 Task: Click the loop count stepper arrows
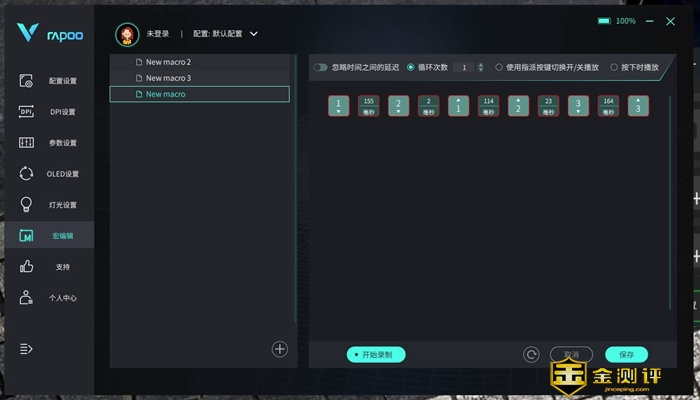pos(480,68)
